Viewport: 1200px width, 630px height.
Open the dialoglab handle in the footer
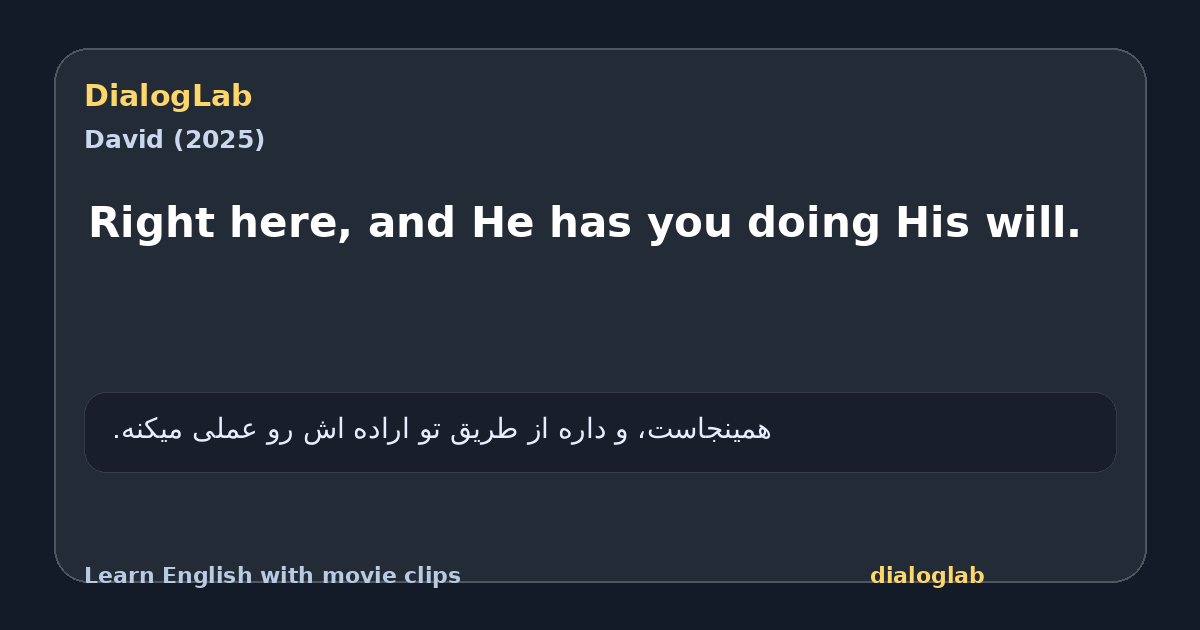pos(927,576)
